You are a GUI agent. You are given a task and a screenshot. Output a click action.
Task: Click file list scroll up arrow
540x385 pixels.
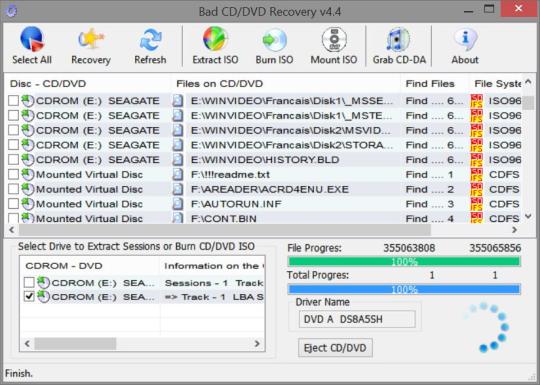(x=528, y=82)
